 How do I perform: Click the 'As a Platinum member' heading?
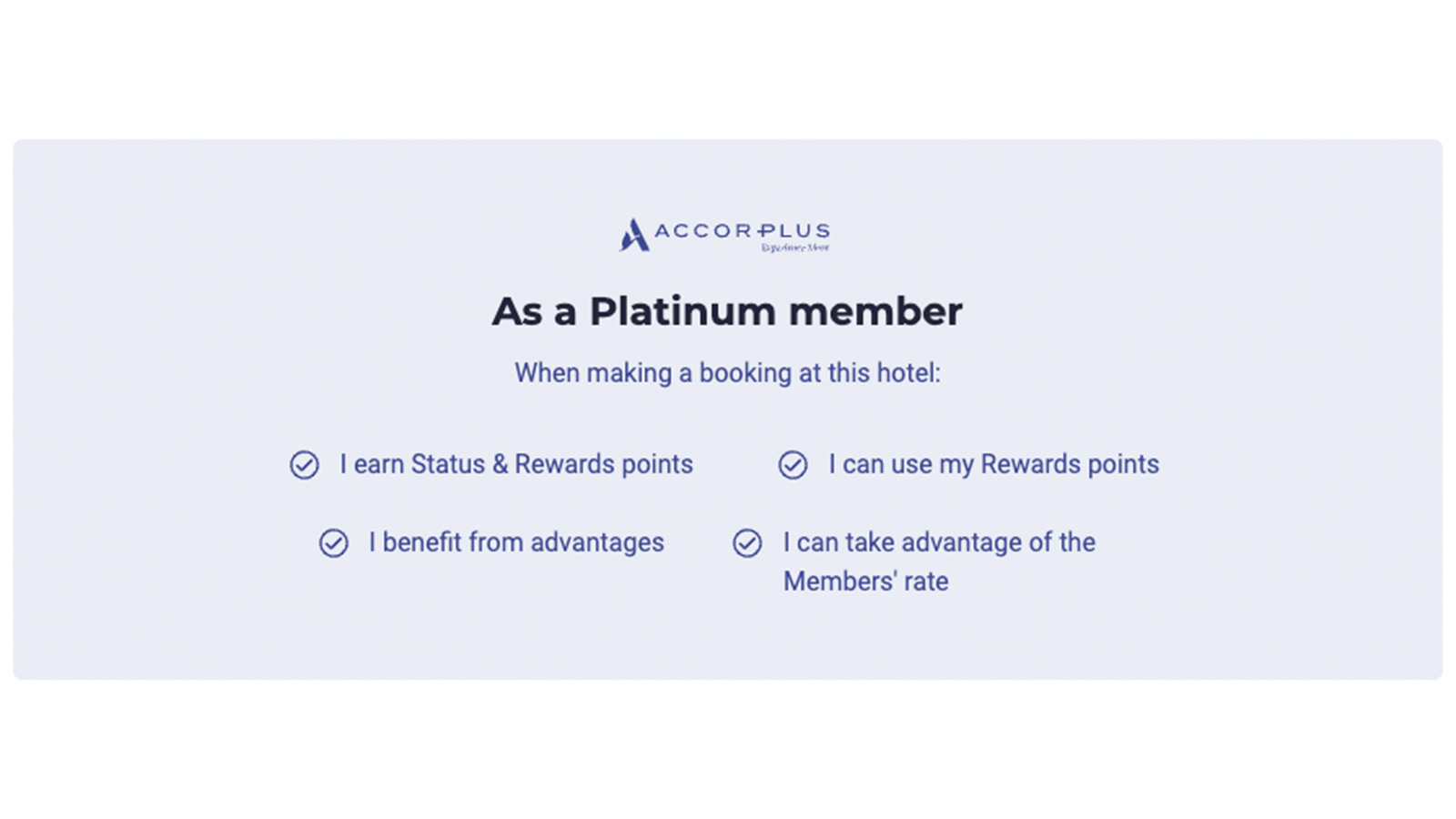[727, 311]
